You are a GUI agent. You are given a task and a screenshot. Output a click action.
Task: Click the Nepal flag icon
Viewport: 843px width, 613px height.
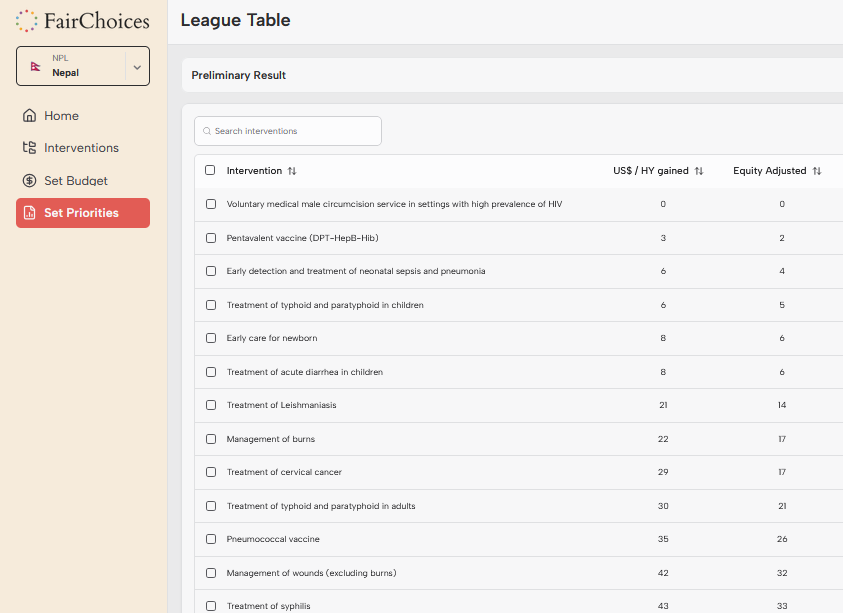tap(36, 66)
